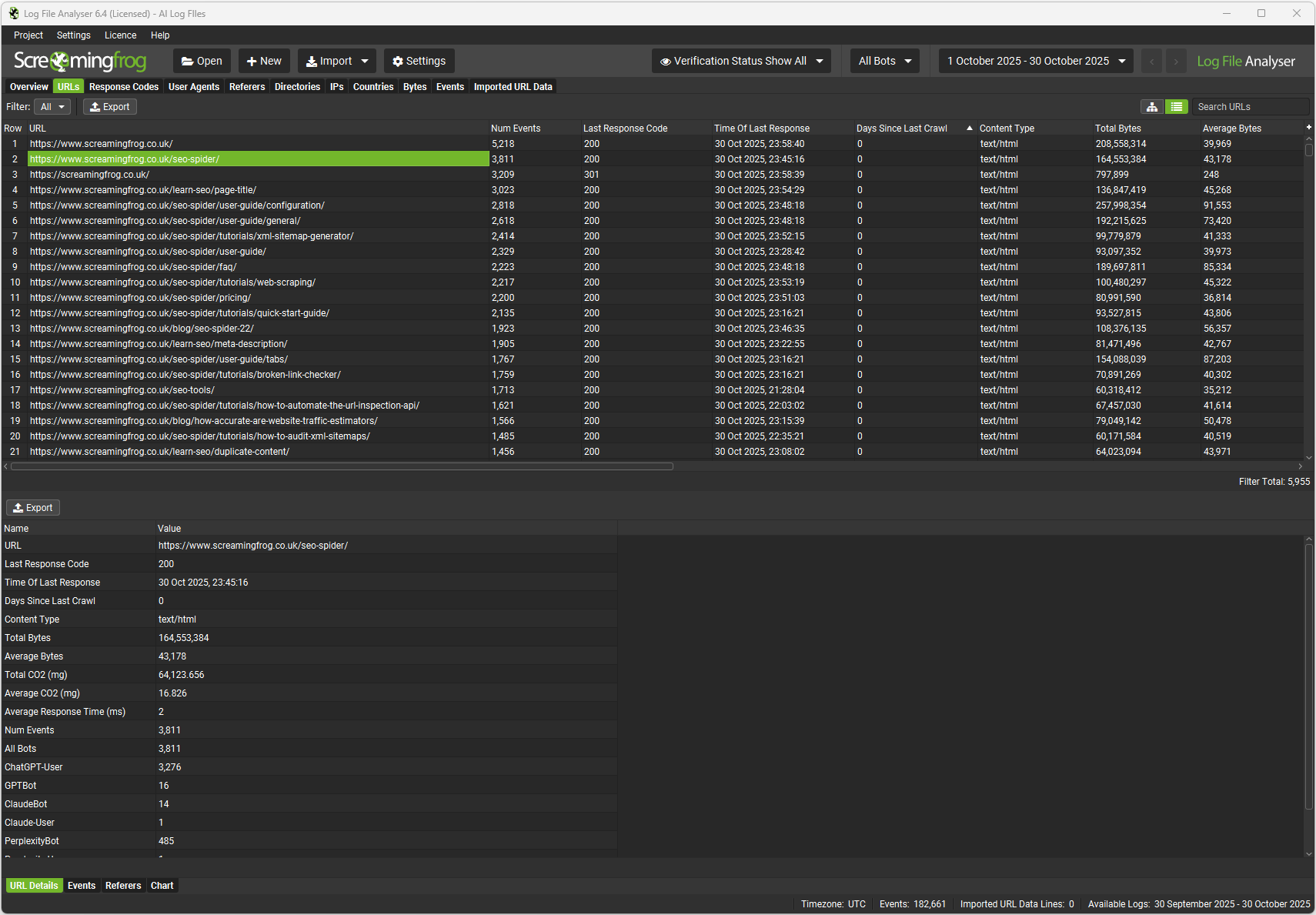Expand the Verification Status dropdown
Viewport: 1316px width, 915px height.
click(741, 62)
